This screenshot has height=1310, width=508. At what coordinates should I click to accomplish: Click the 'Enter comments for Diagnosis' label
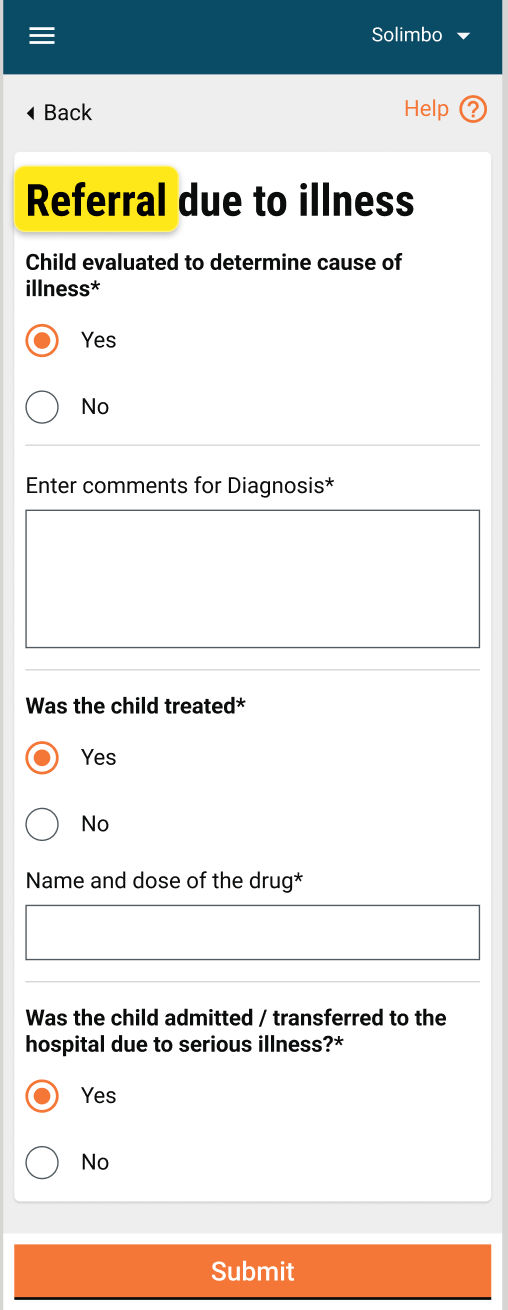point(180,486)
